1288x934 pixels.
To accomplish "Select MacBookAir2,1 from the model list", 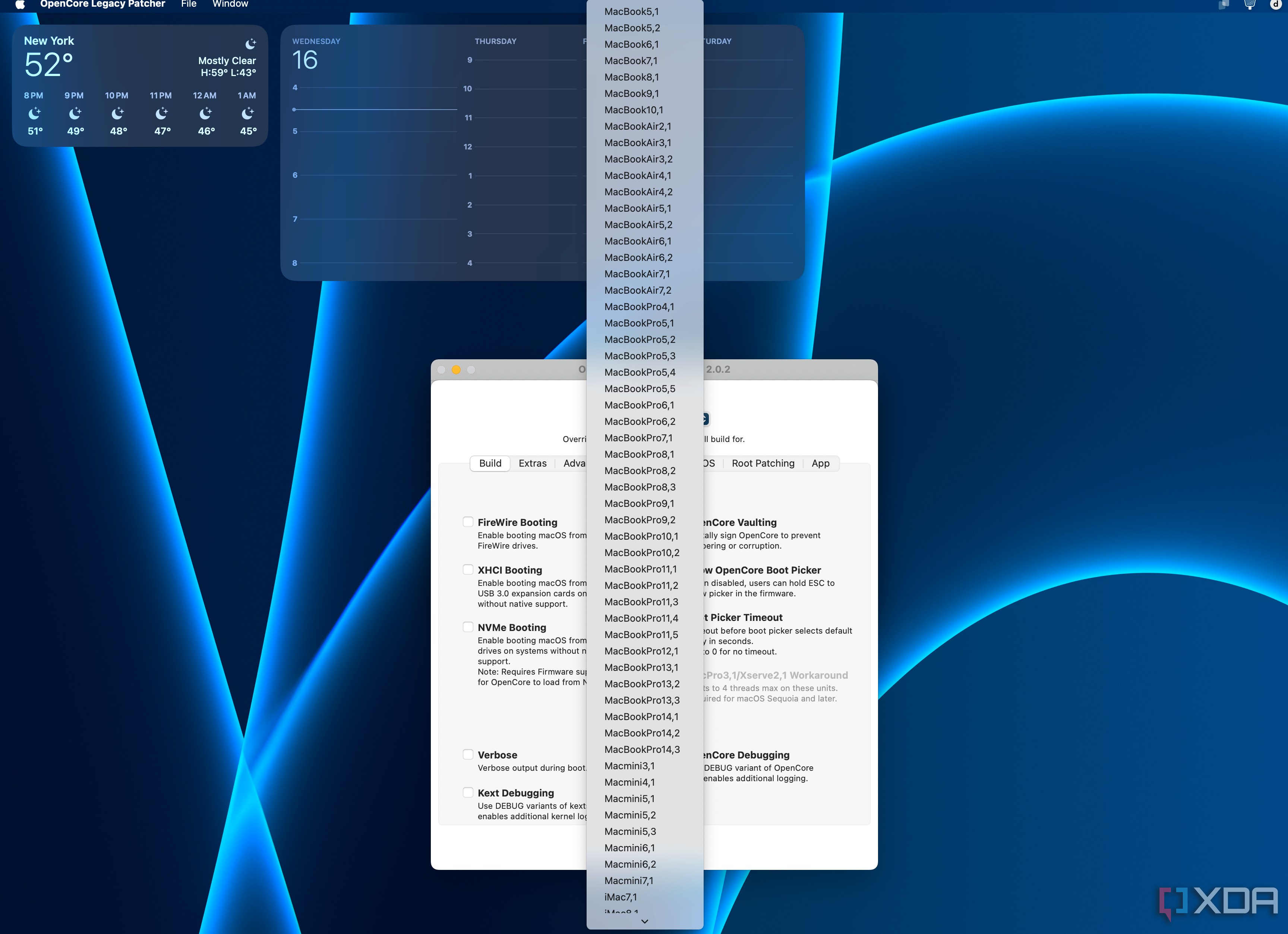I will click(x=645, y=127).
